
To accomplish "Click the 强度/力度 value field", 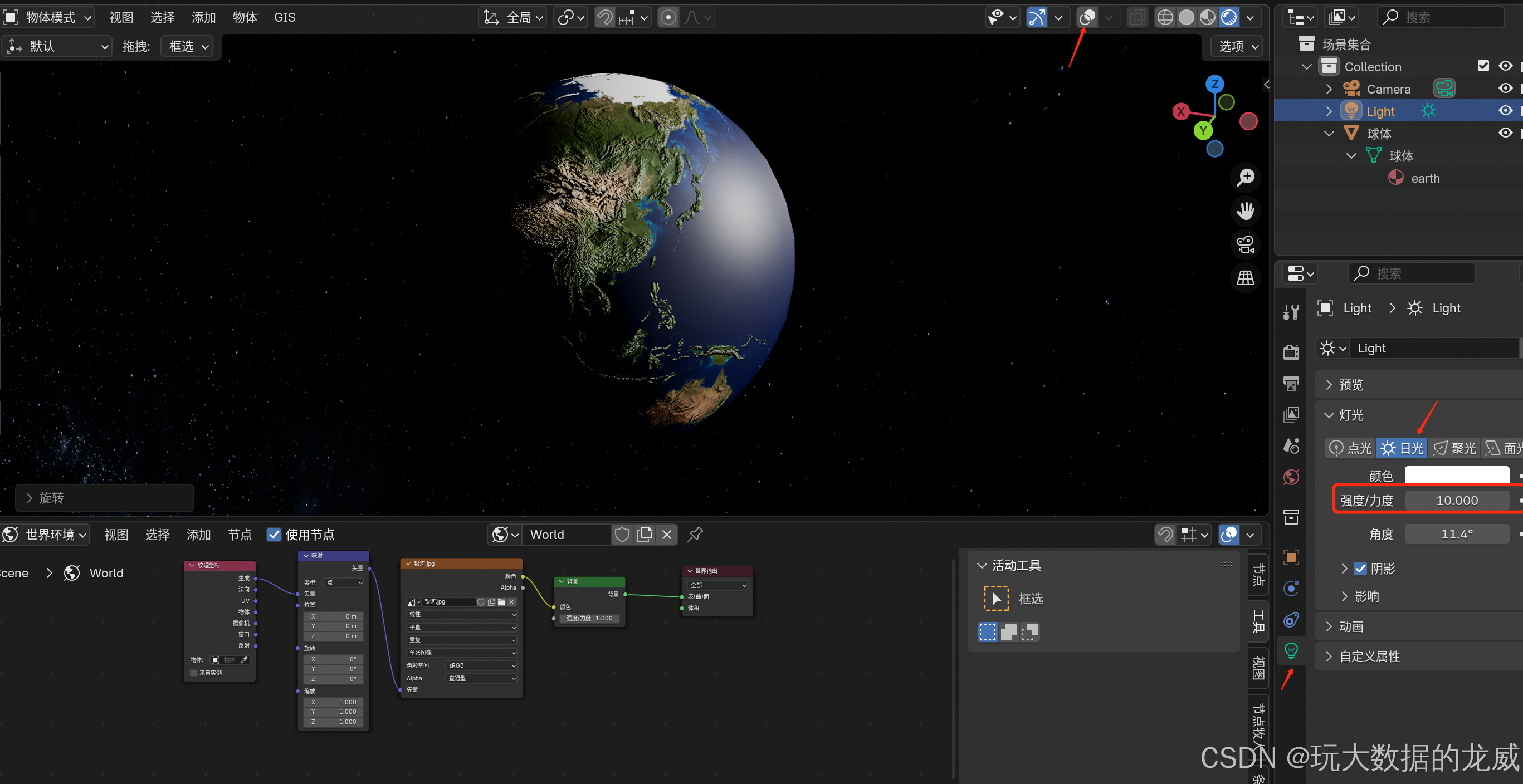I will click(1456, 501).
